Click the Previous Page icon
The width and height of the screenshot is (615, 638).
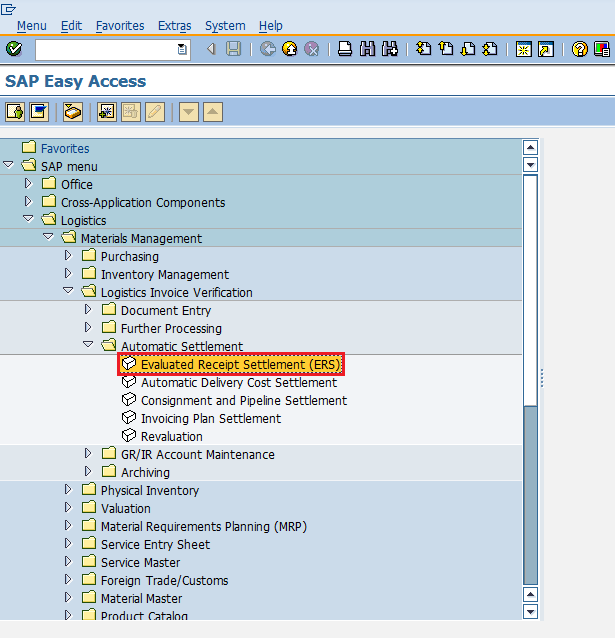tap(446, 49)
